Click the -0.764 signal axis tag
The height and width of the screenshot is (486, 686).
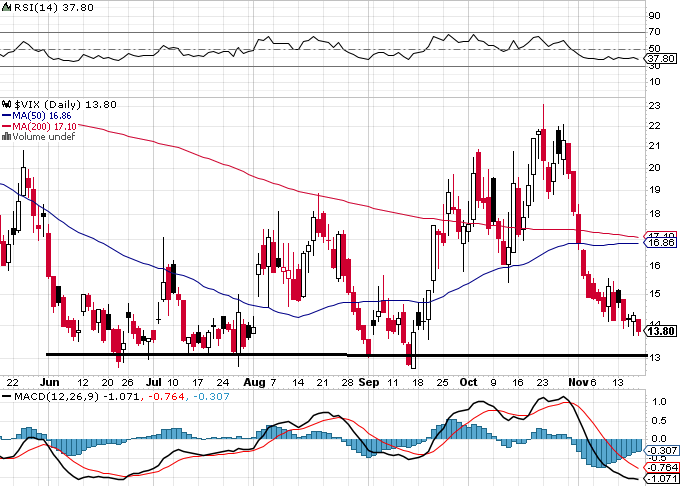click(663, 467)
